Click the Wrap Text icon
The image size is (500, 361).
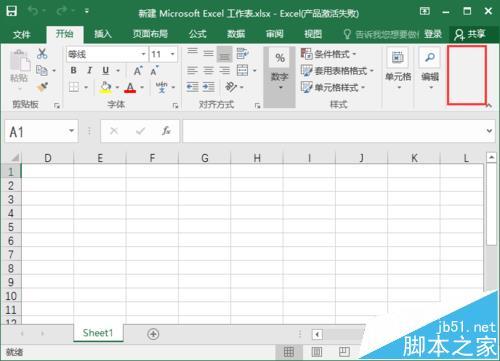[x=242, y=53]
